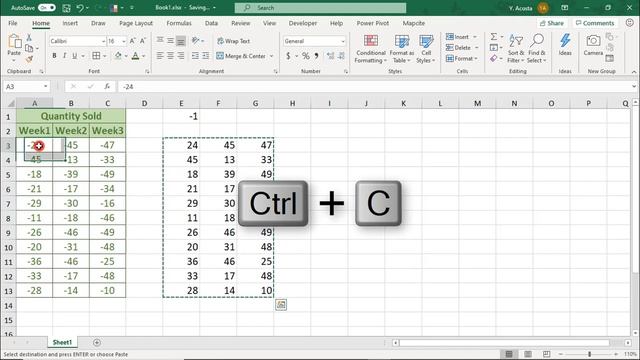
Task: Click the Fill Color paint bucket
Action: 118,56
